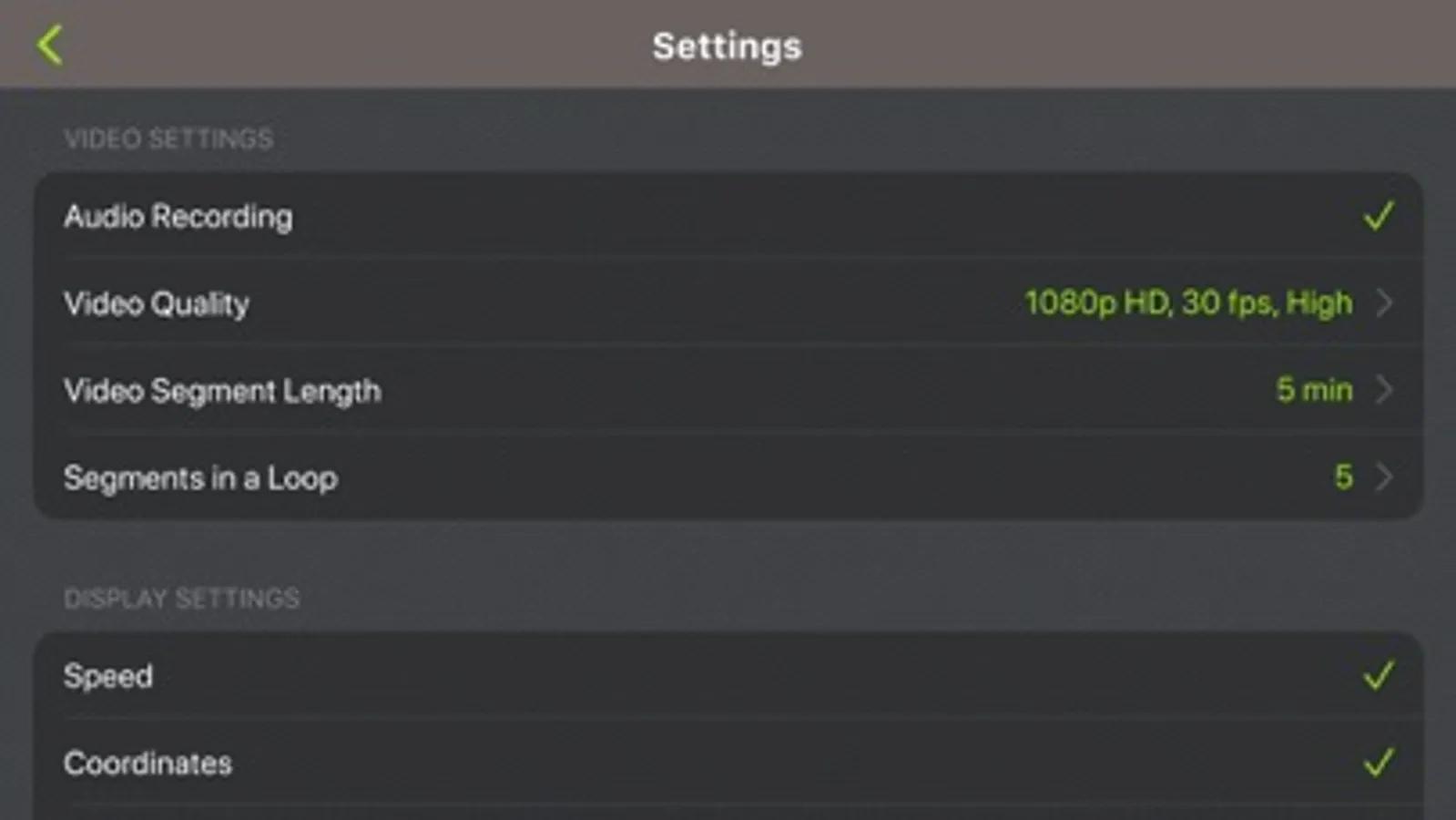Toggle the Audio Recording checkmark

(1378, 216)
